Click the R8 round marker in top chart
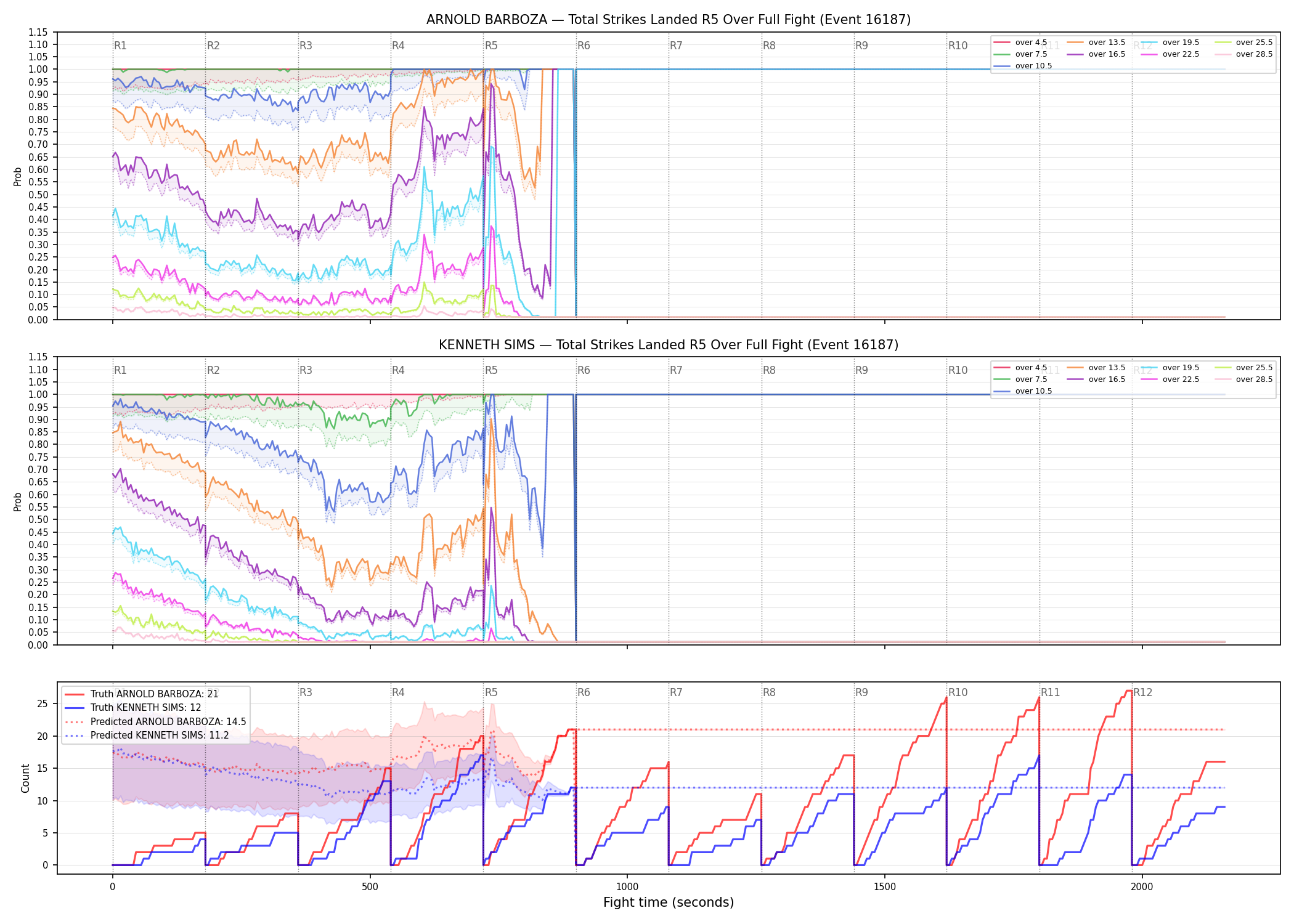Image resolution: width=1294 pixels, height=924 pixels. click(x=769, y=46)
